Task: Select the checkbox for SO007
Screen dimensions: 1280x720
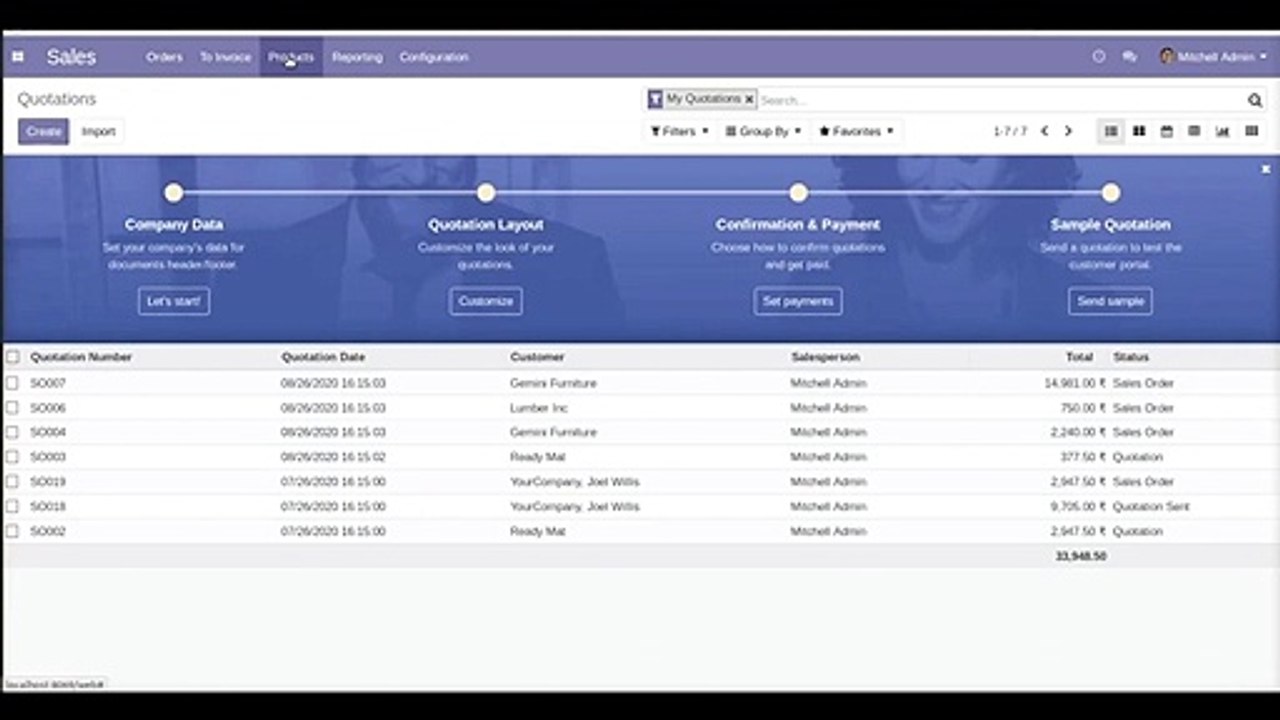Action: 12,383
